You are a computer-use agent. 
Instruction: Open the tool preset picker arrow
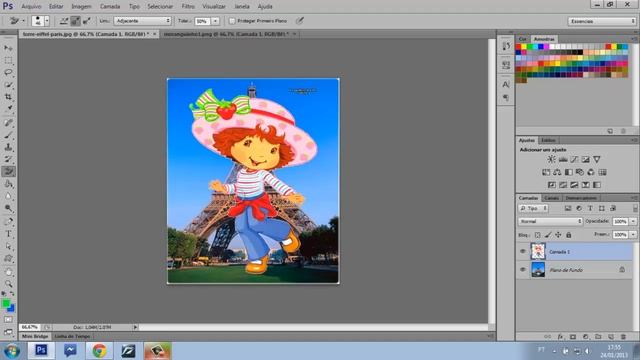23,21
